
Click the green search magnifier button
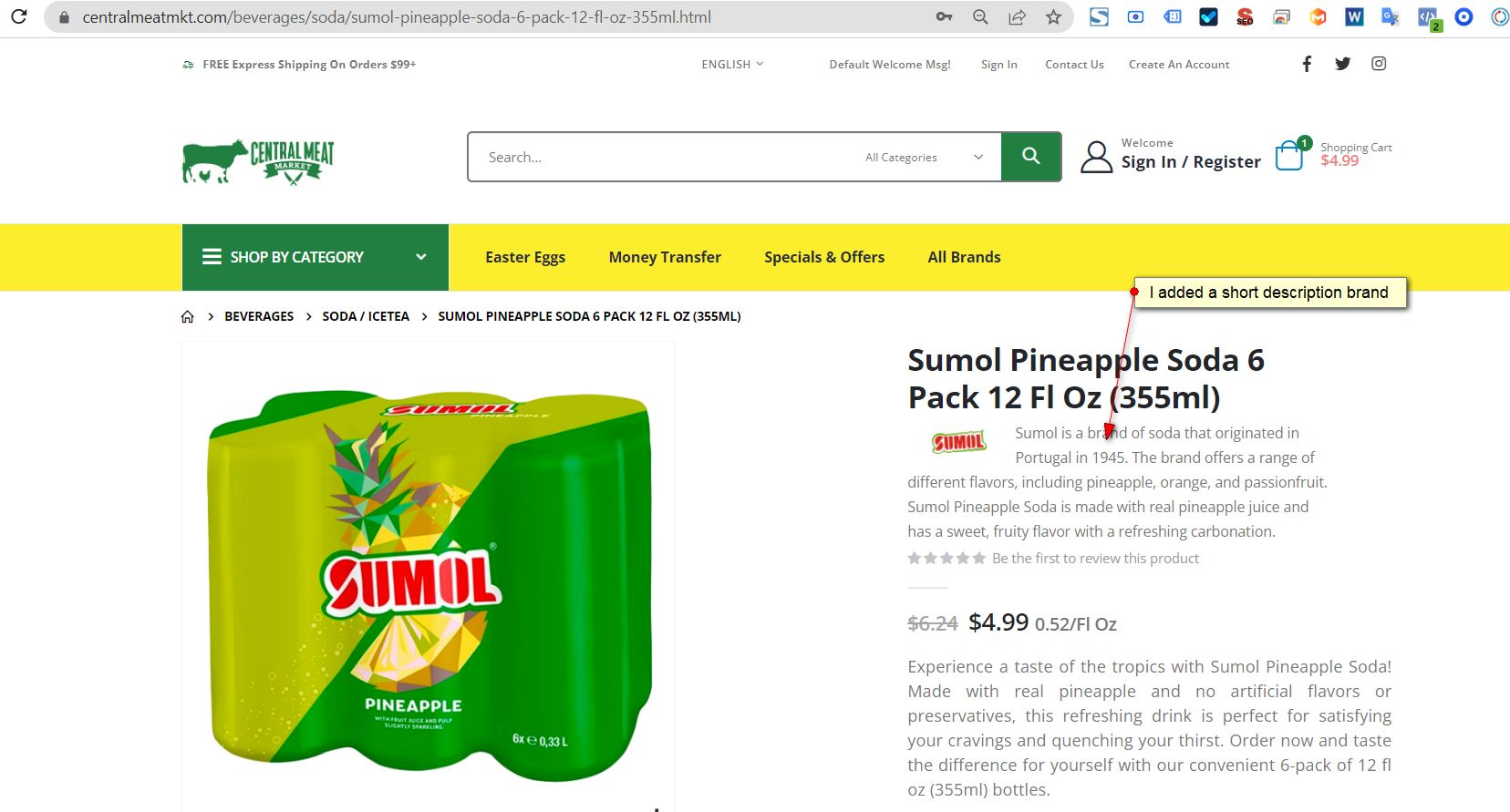click(x=1031, y=157)
